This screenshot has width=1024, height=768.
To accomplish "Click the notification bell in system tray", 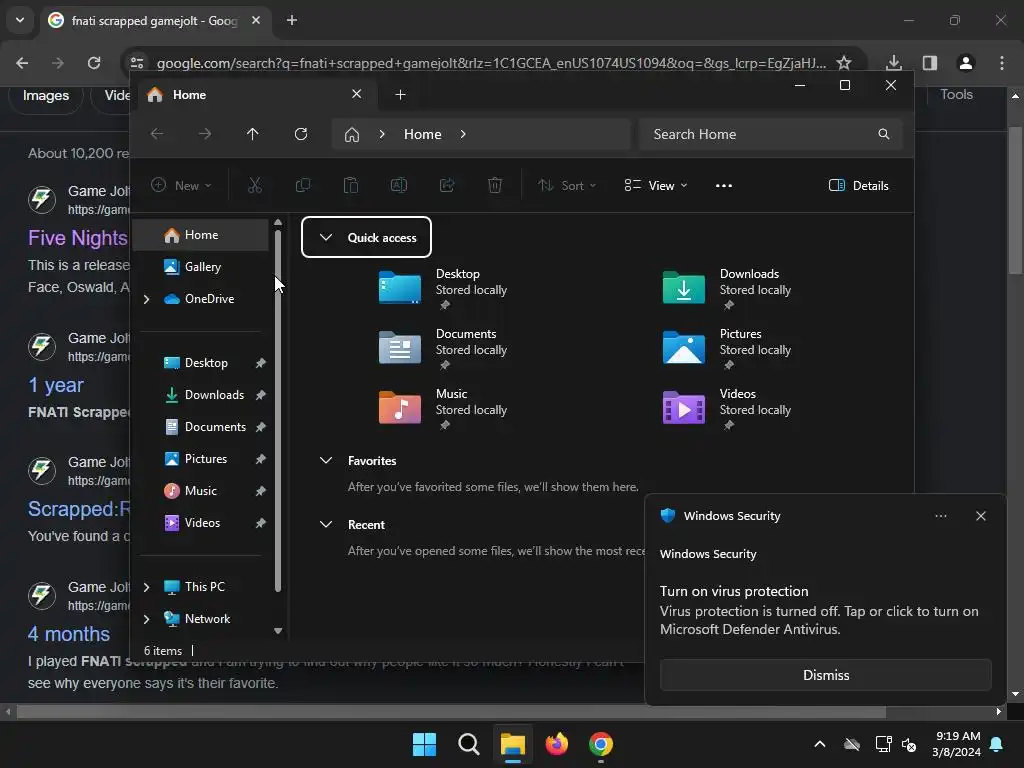I will [x=997, y=744].
